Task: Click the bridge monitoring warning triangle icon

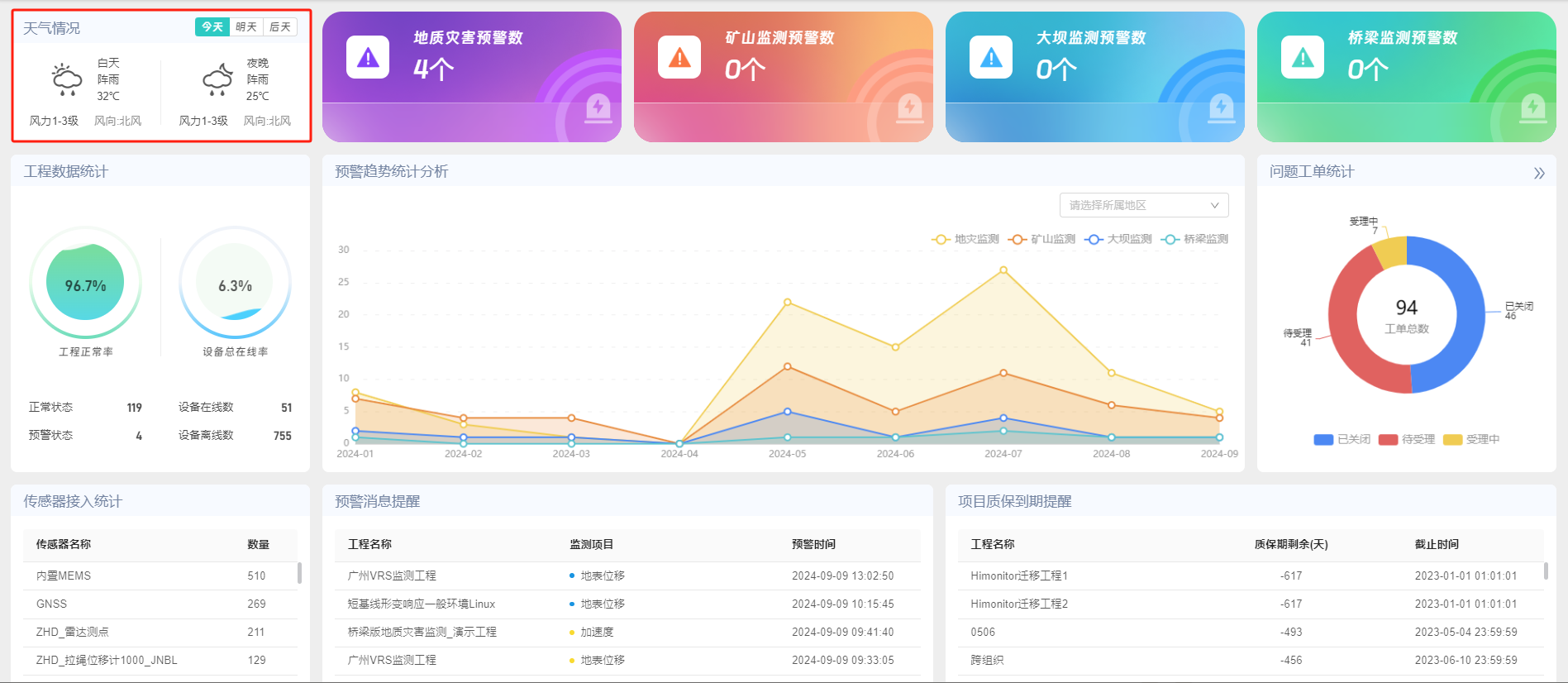Action: (x=1303, y=58)
